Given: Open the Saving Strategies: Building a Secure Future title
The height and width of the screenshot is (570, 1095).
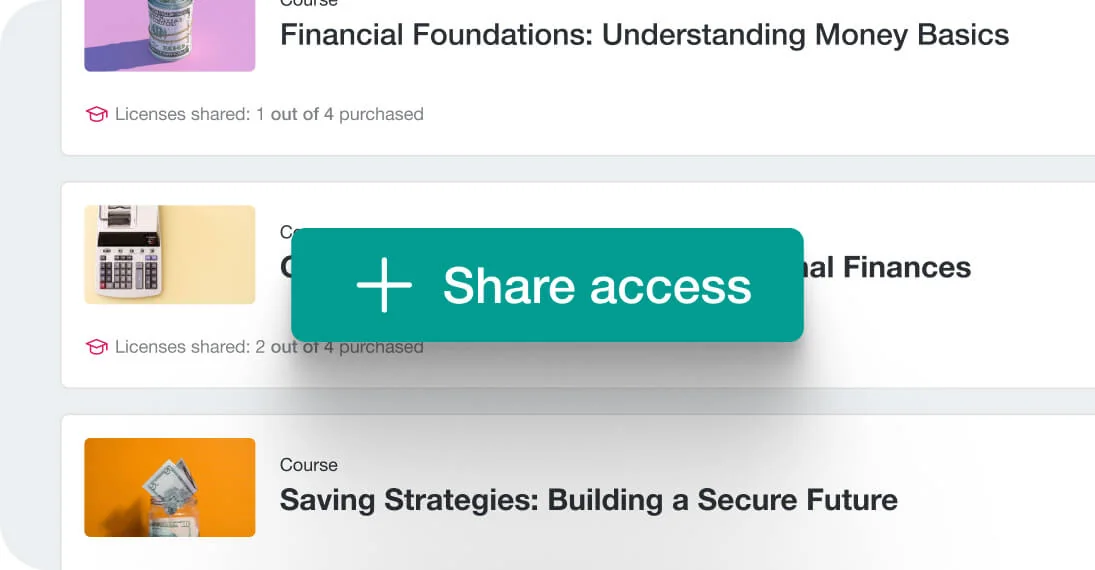Looking at the screenshot, I should tap(588, 499).
